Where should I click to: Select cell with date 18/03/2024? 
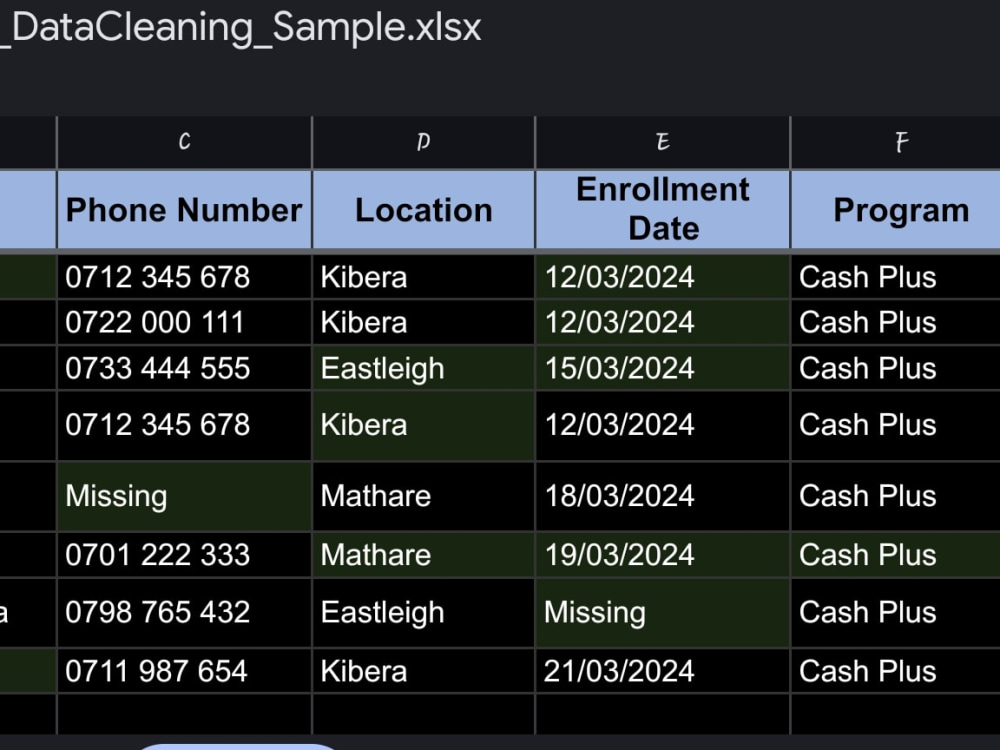[x=663, y=496]
